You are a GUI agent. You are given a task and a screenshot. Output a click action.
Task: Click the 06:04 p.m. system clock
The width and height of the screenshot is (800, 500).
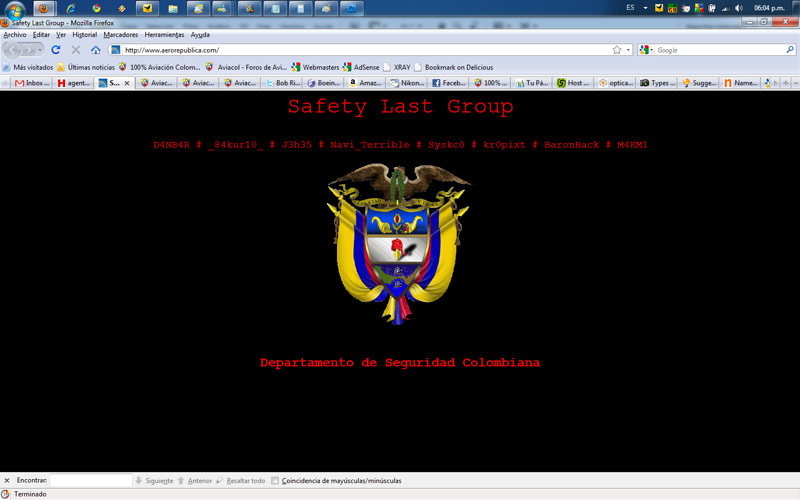pos(769,8)
